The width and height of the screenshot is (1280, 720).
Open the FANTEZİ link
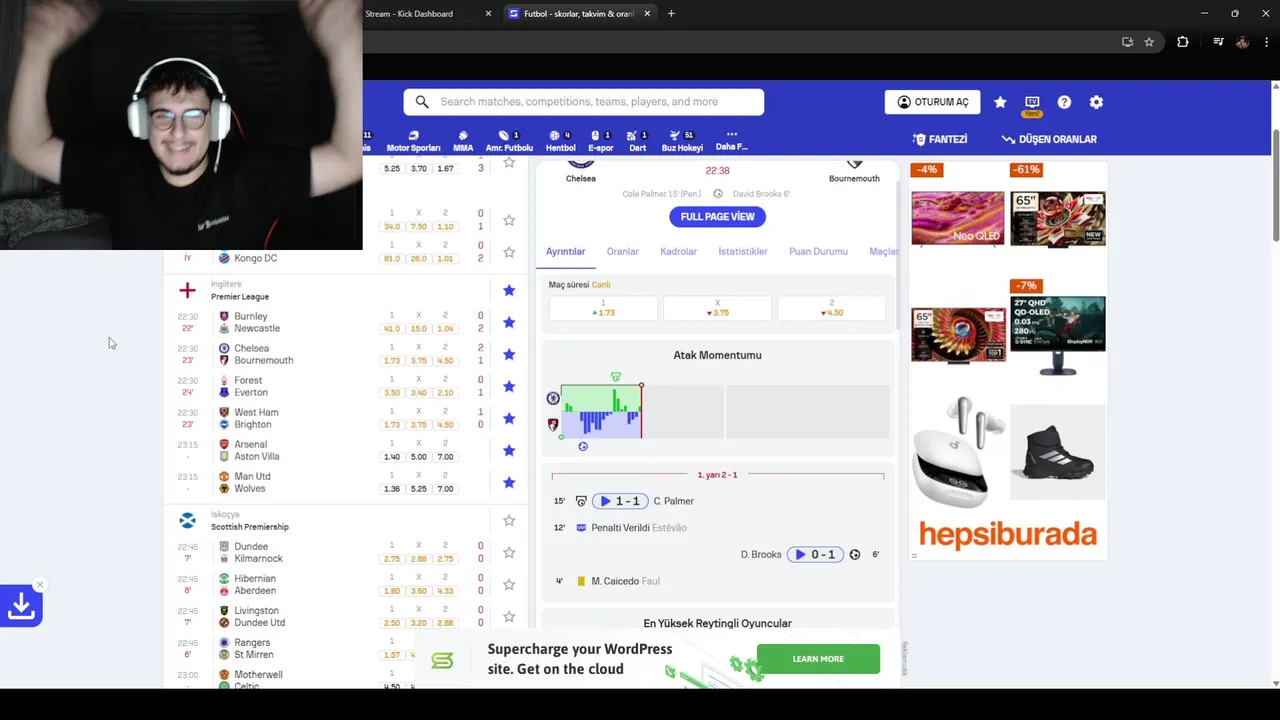tap(940, 139)
